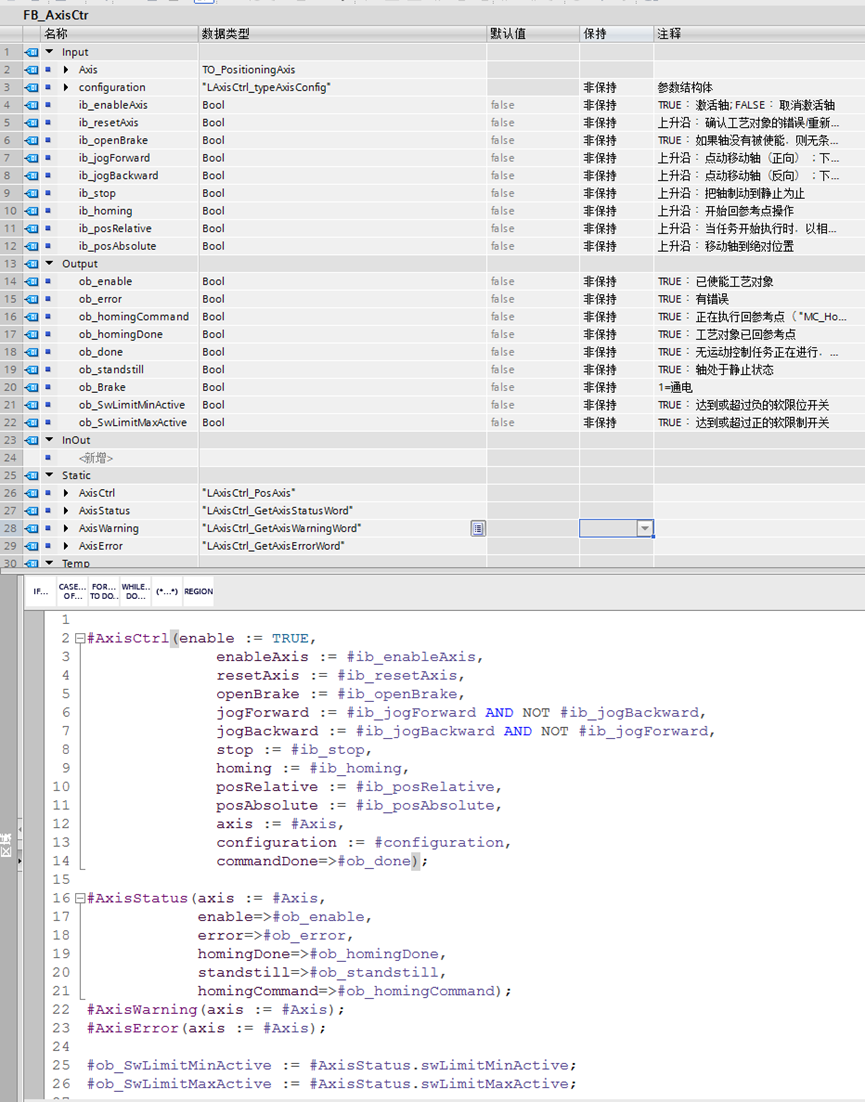Image resolution: width=865 pixels, height=1102 pixels.
Task: Insert FOR TO DO loop template
Action: pyautogui.click(x=103, y=591)
